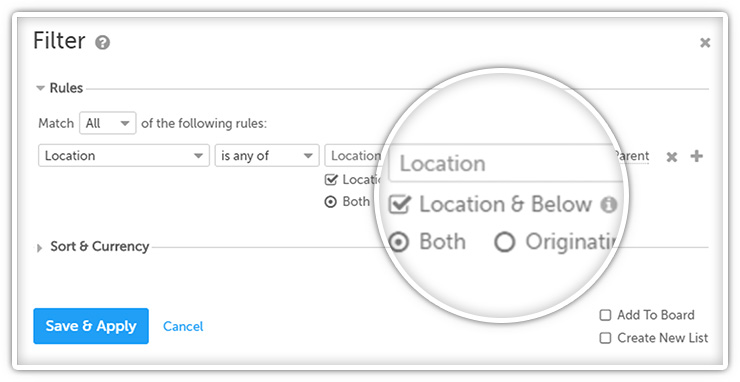Toggle the small Location checkbox under value field

pyautogui.click(x=331, y=179)
